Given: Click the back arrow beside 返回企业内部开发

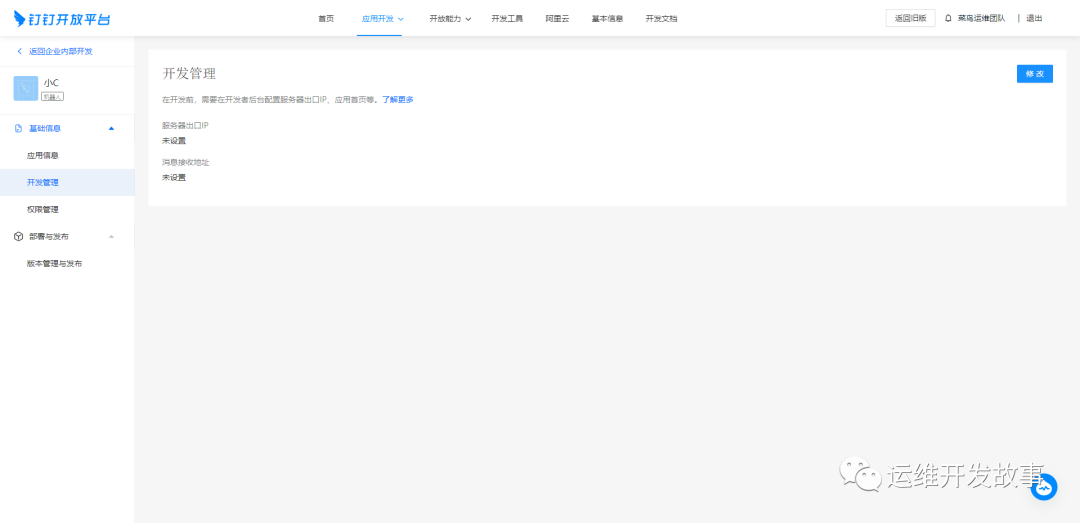Looking at the screenshot, I should click(19, 51).
